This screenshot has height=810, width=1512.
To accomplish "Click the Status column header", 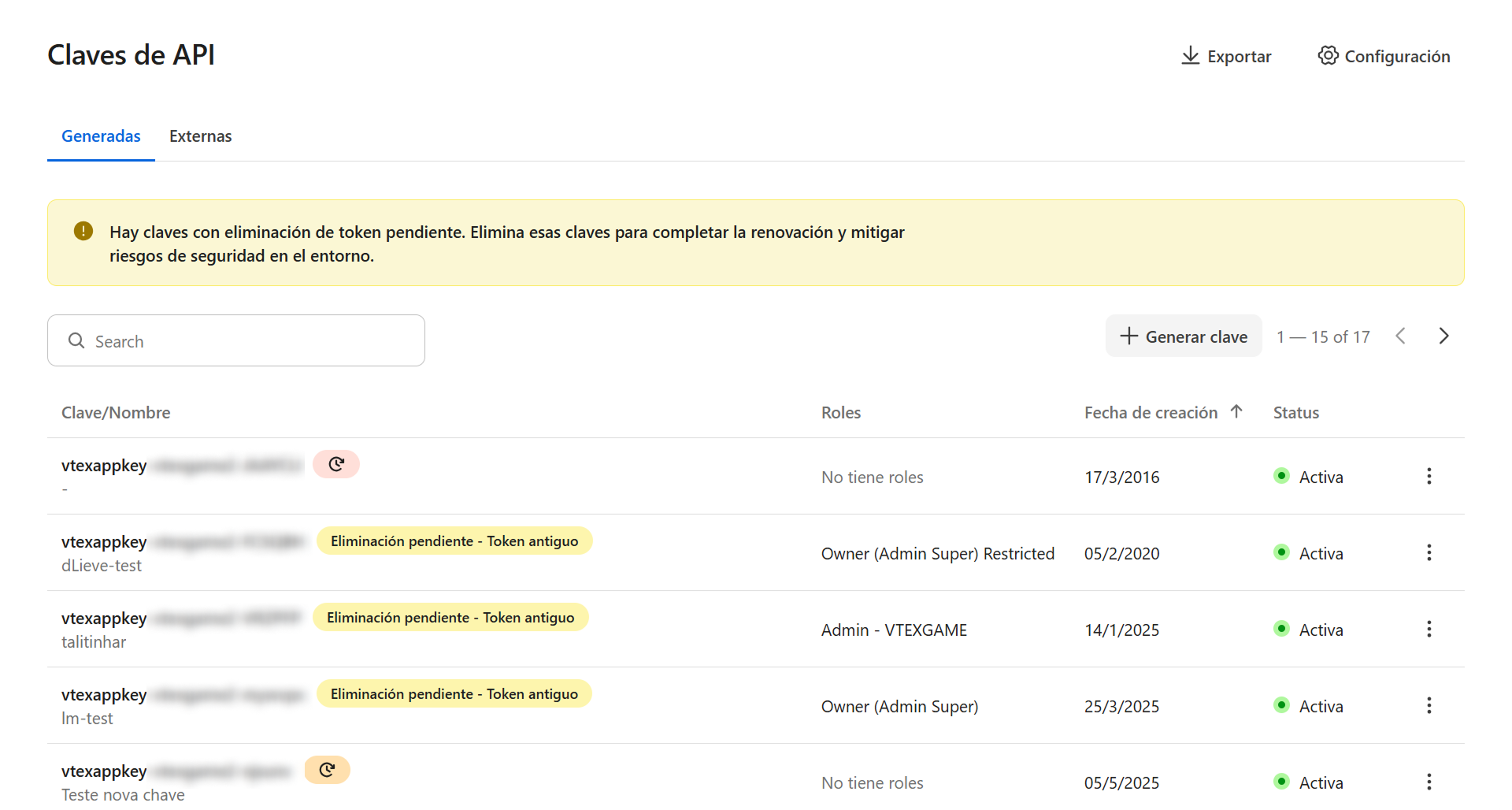I will 1295,413.
